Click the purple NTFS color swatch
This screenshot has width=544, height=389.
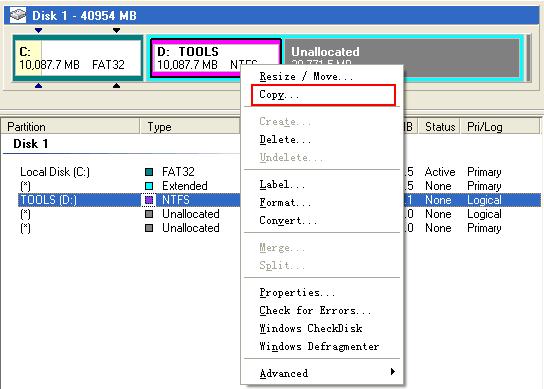[x=149, y=200]
